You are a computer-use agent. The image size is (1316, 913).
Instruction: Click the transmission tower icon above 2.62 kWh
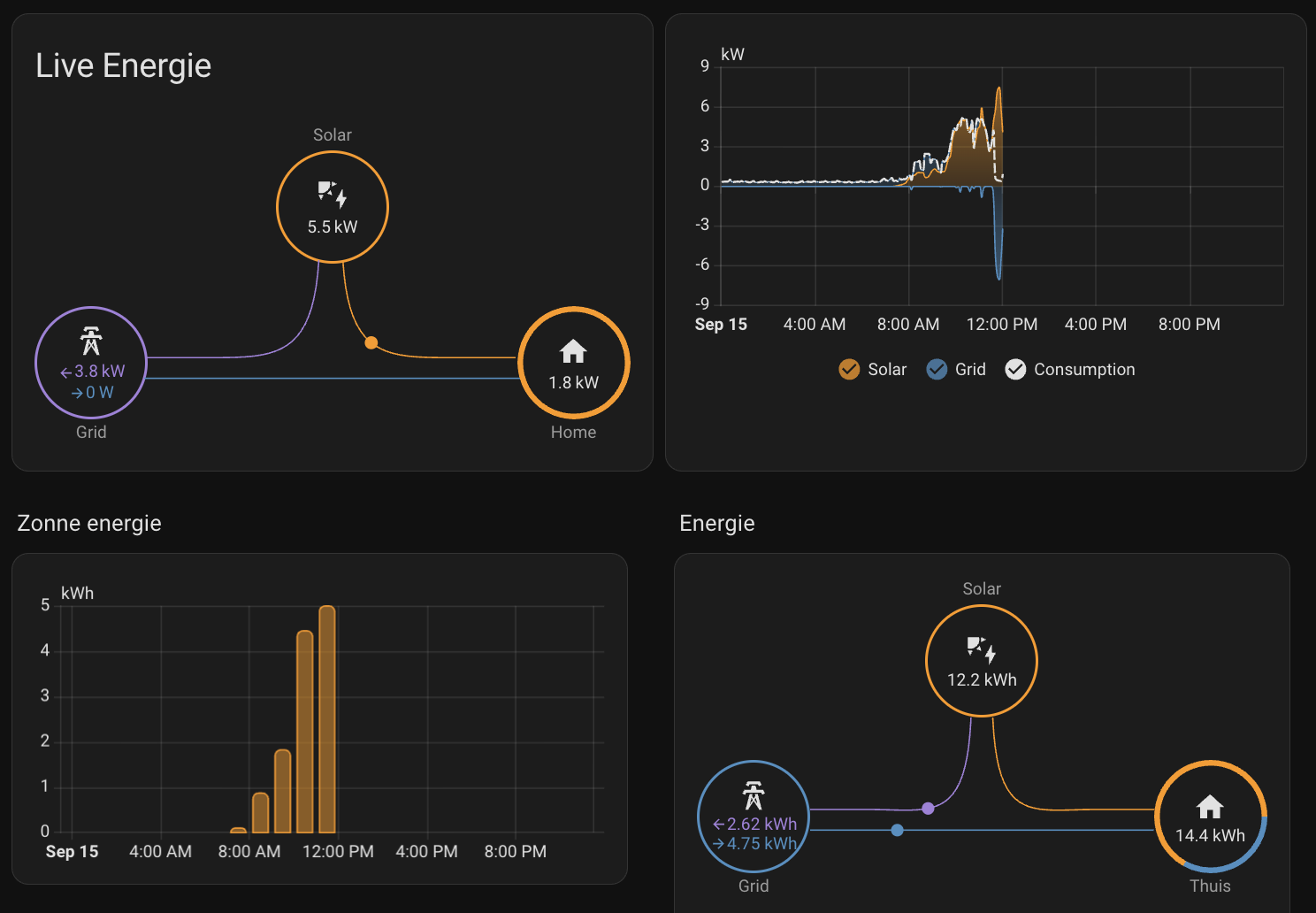pyautogui.click(x=754, y=795)
